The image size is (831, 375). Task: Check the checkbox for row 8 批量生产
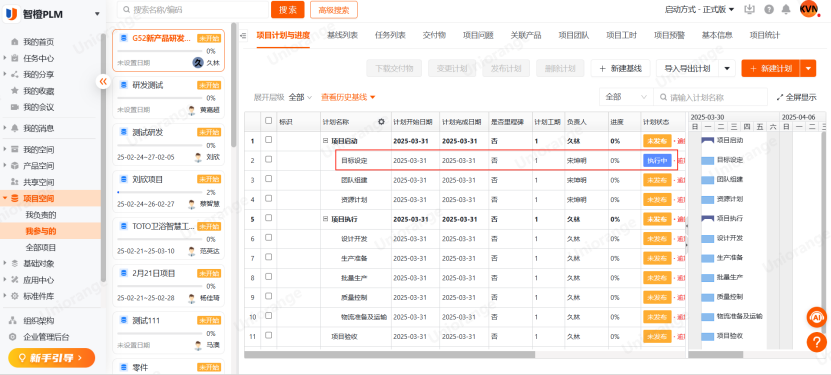(x=269, y=277)
